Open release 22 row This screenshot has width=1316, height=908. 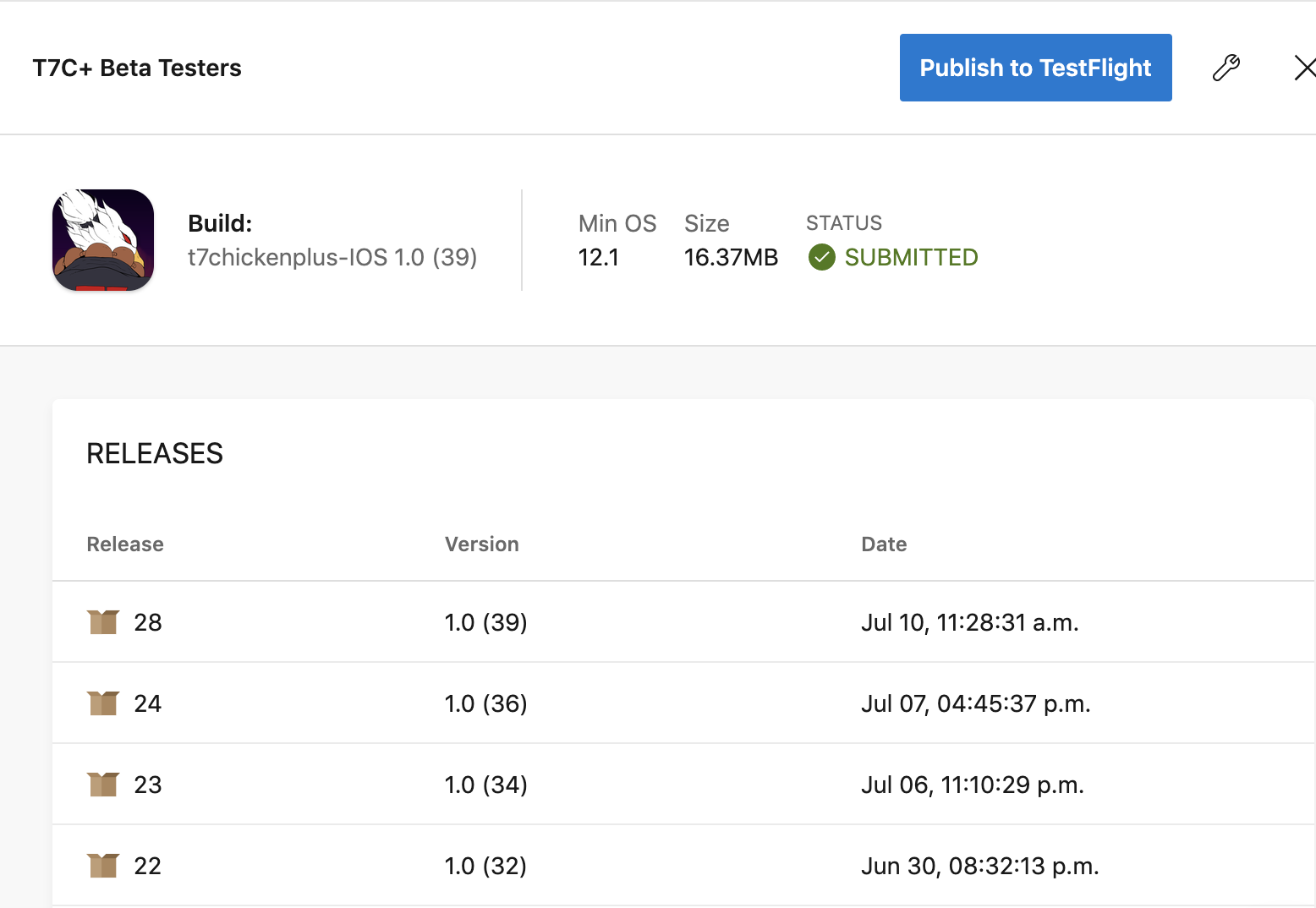pos(683,866)
